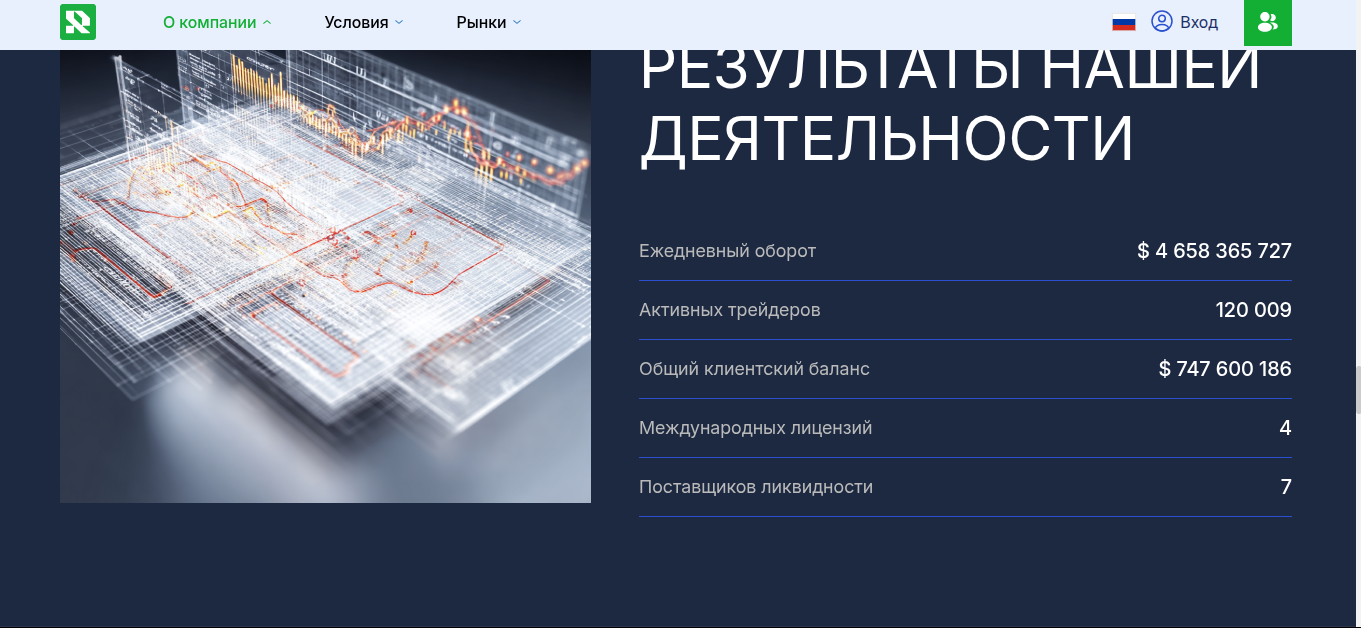The image size is (1361, 628).
Task: Expand the chevron next to Рынки
Action: pyautogui.click(x=517, y=22)
